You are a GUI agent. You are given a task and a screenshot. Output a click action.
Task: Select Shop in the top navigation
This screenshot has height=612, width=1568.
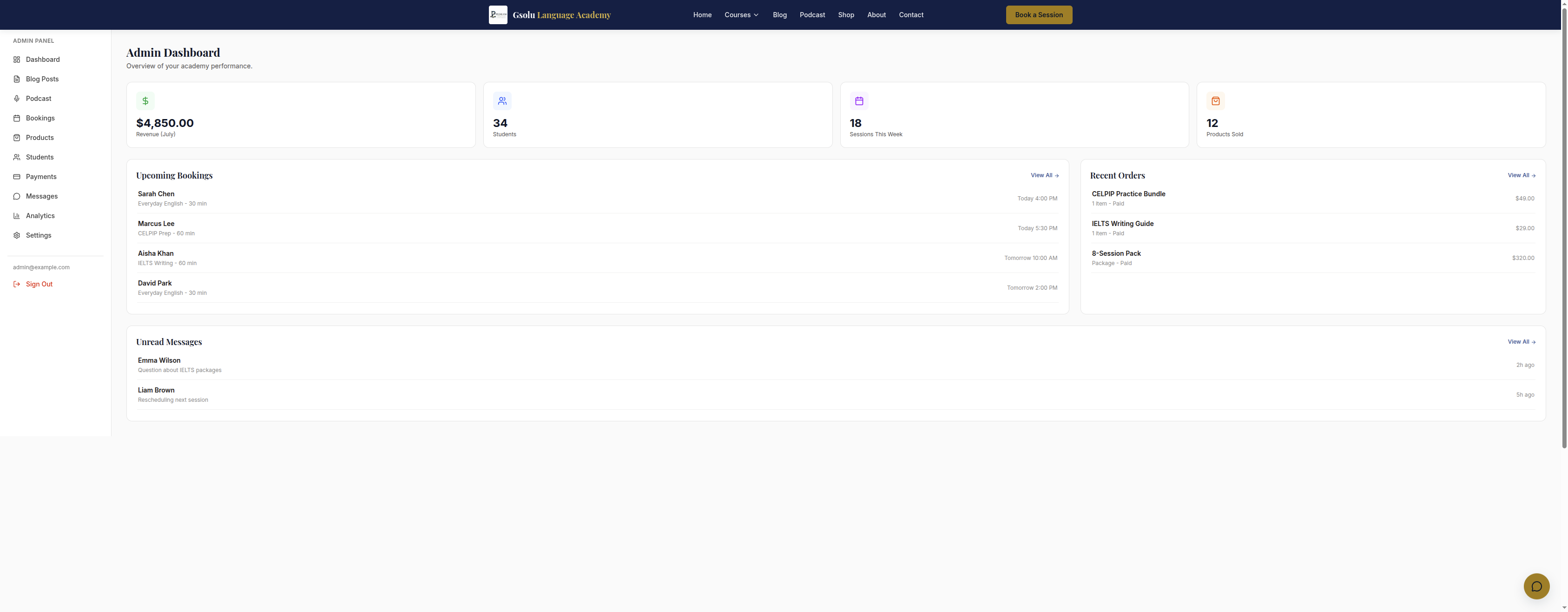[846, 14]
